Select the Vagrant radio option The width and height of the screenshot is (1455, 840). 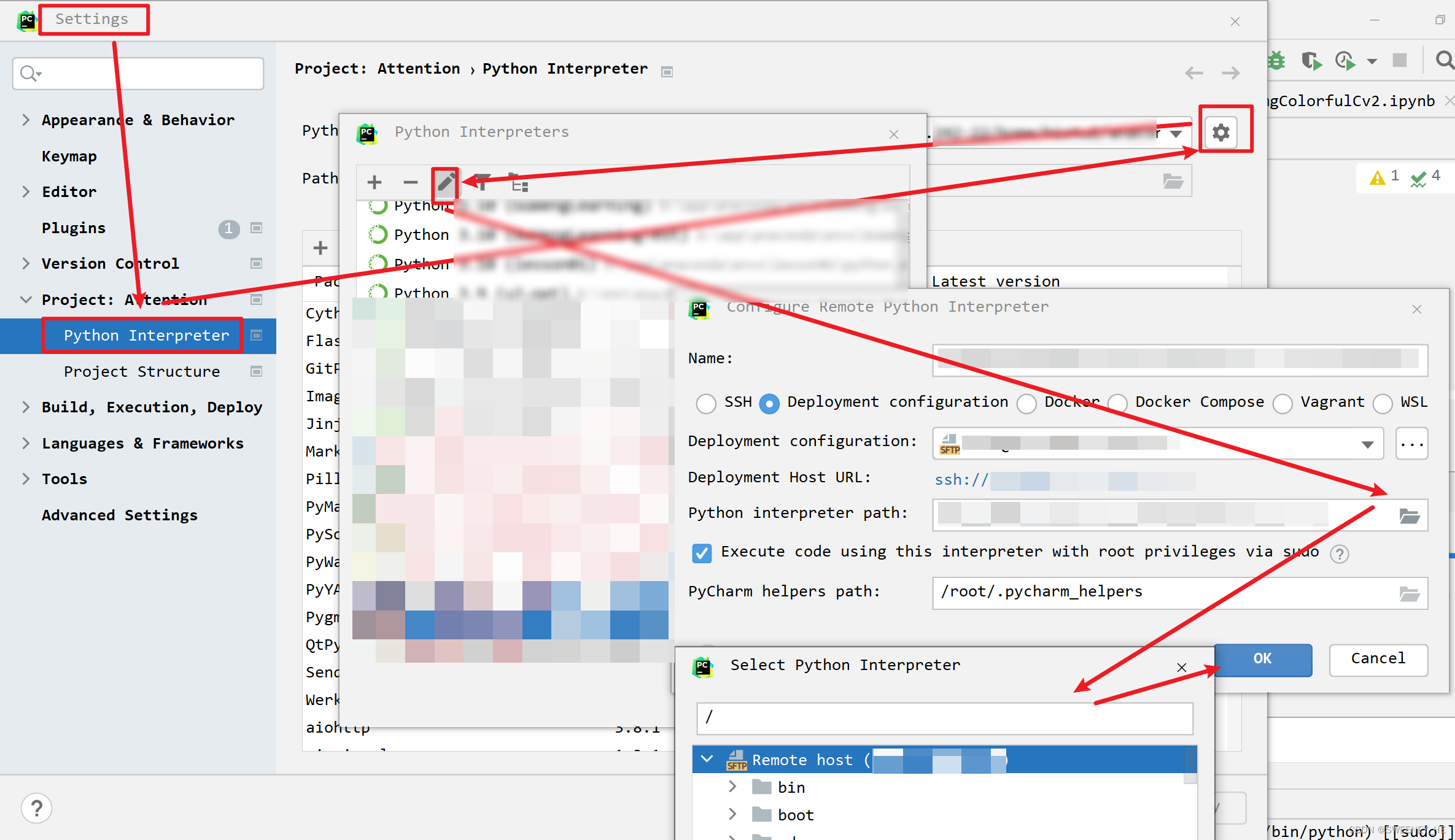[x=1282, y=403]
